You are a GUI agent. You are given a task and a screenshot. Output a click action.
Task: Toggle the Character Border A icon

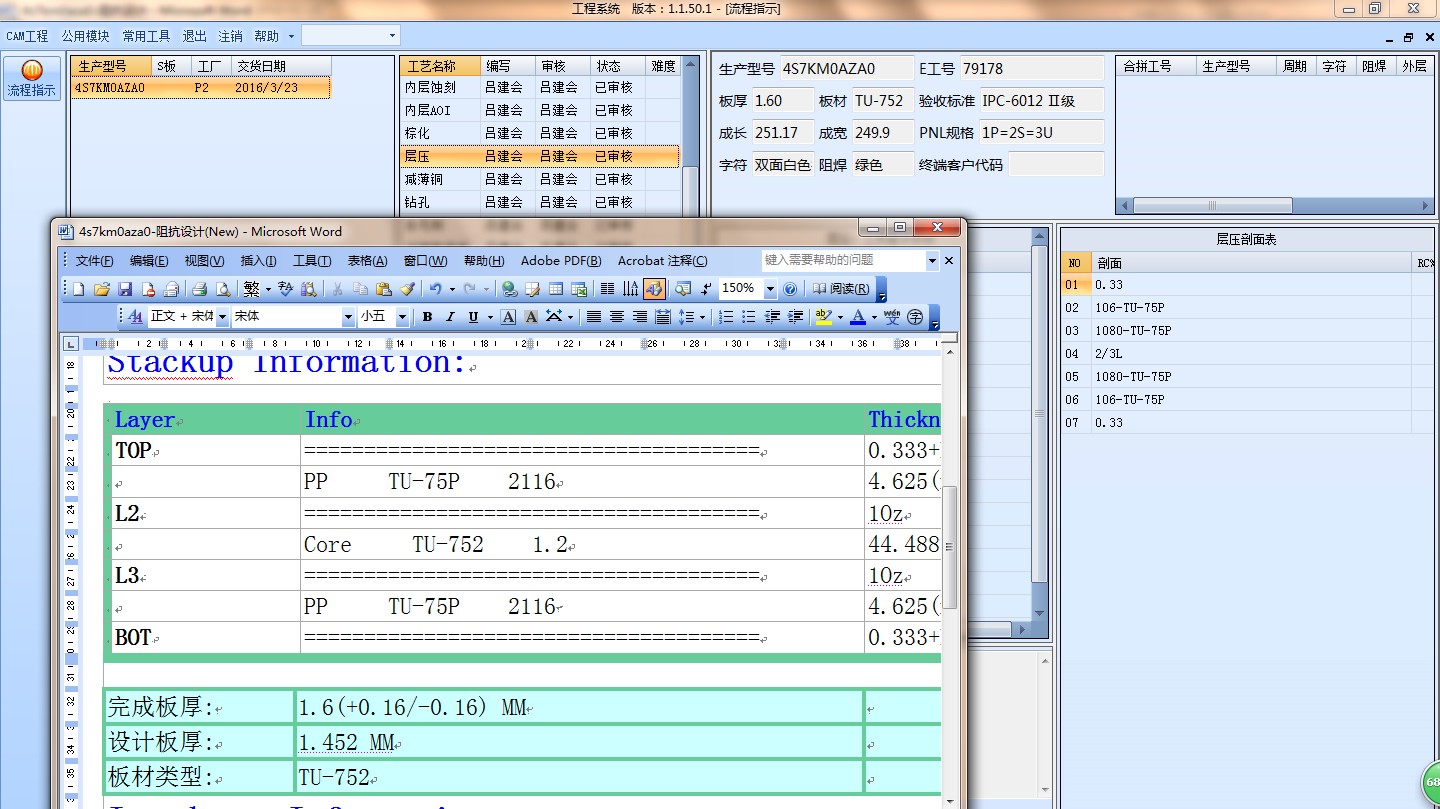508,316
